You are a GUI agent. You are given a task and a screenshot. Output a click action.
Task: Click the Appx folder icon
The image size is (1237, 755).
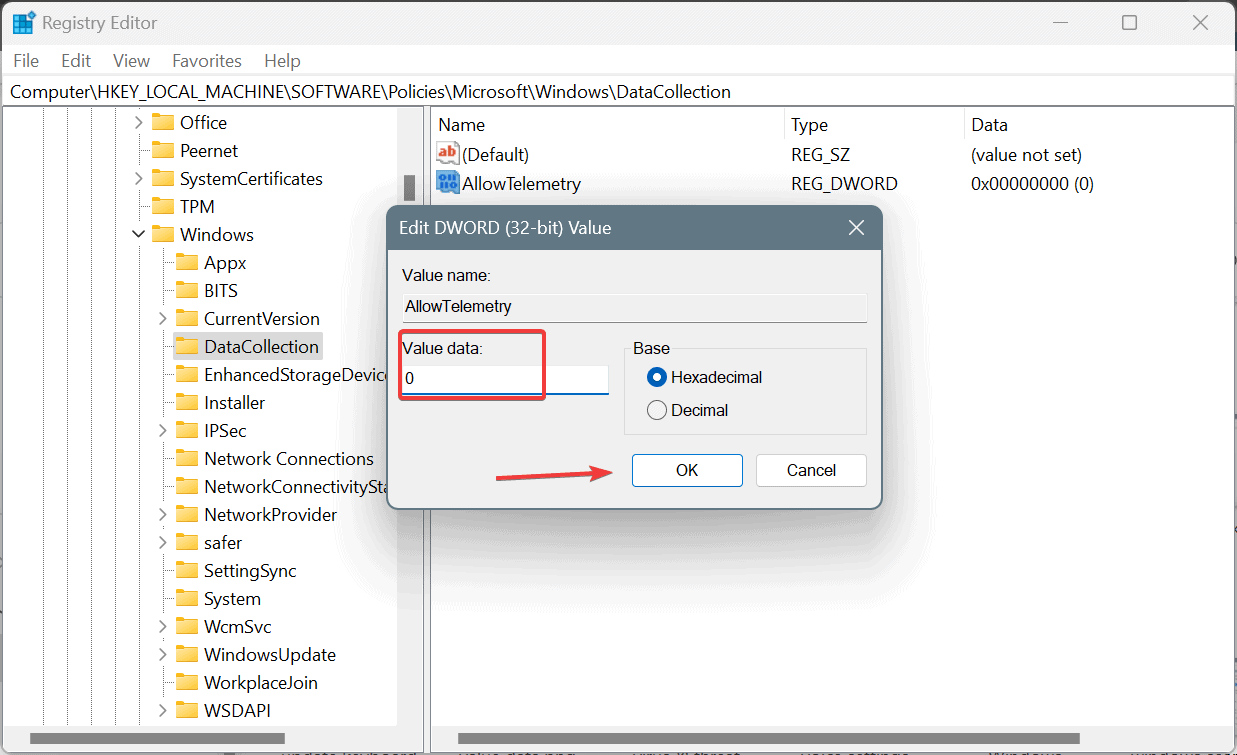pyautogui.click(x=187, y=262)
